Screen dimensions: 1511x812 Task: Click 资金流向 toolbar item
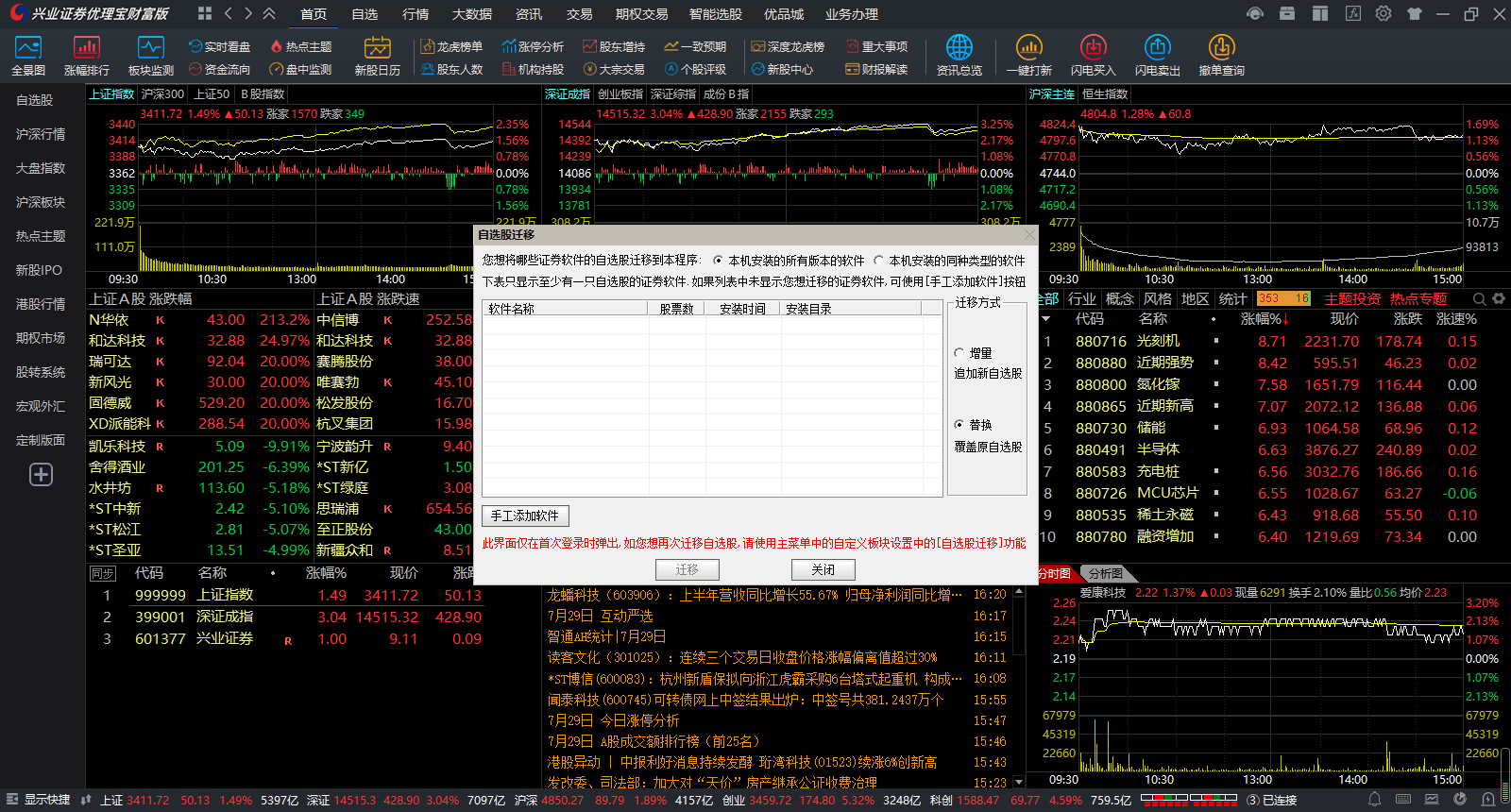pyautogui.click(x=219, y=69)
